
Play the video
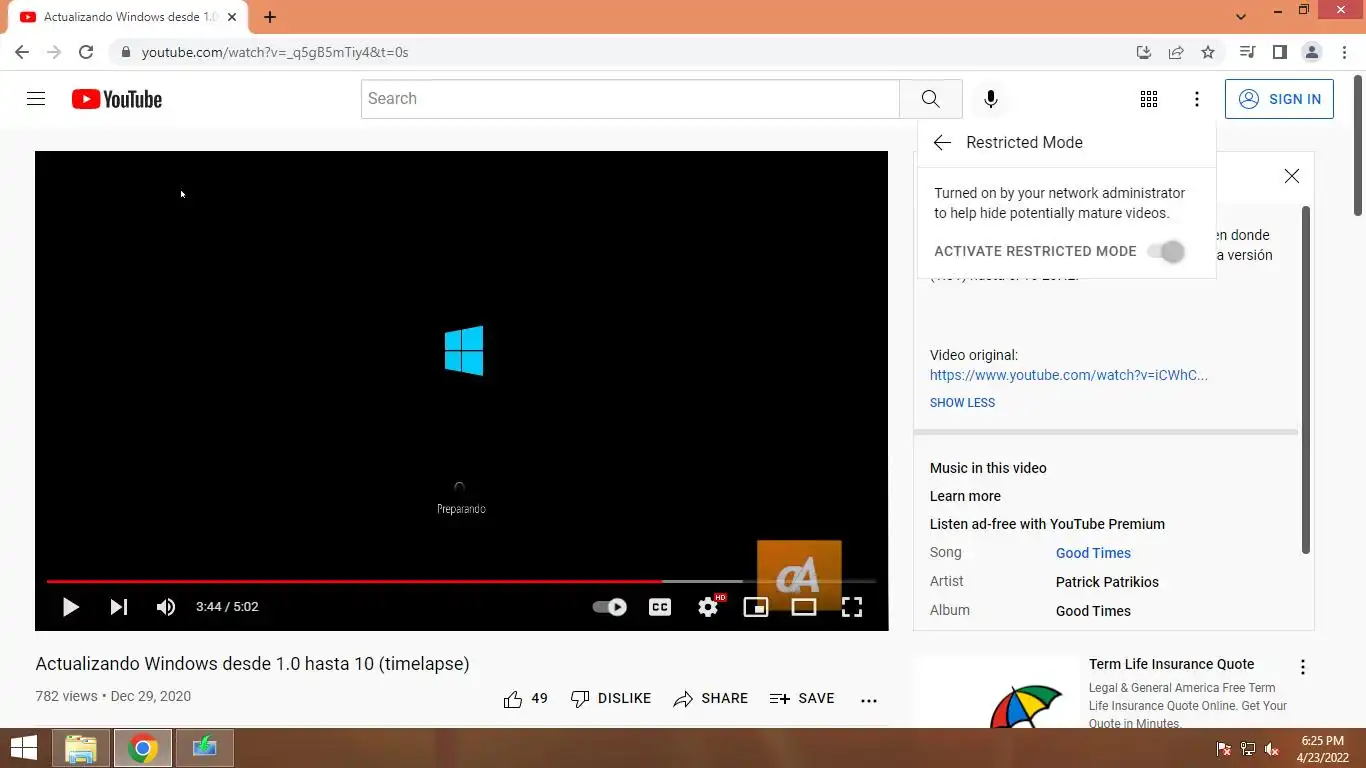point(70,607)
